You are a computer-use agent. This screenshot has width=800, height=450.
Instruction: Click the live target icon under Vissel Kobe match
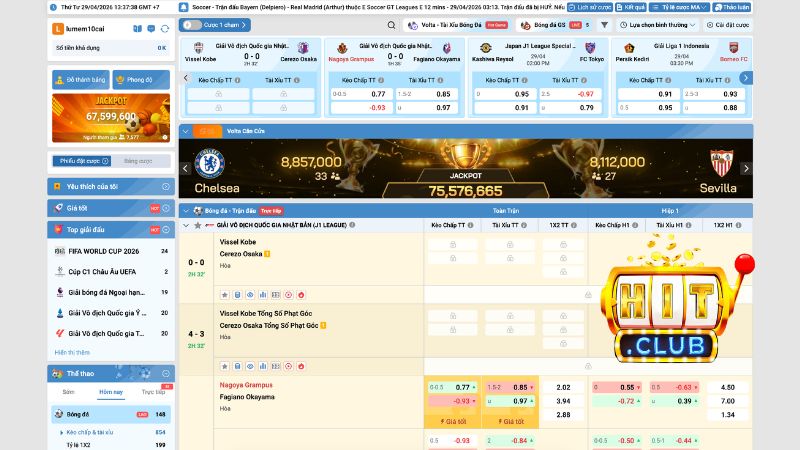pyautogui.click(x=288, y=295)
